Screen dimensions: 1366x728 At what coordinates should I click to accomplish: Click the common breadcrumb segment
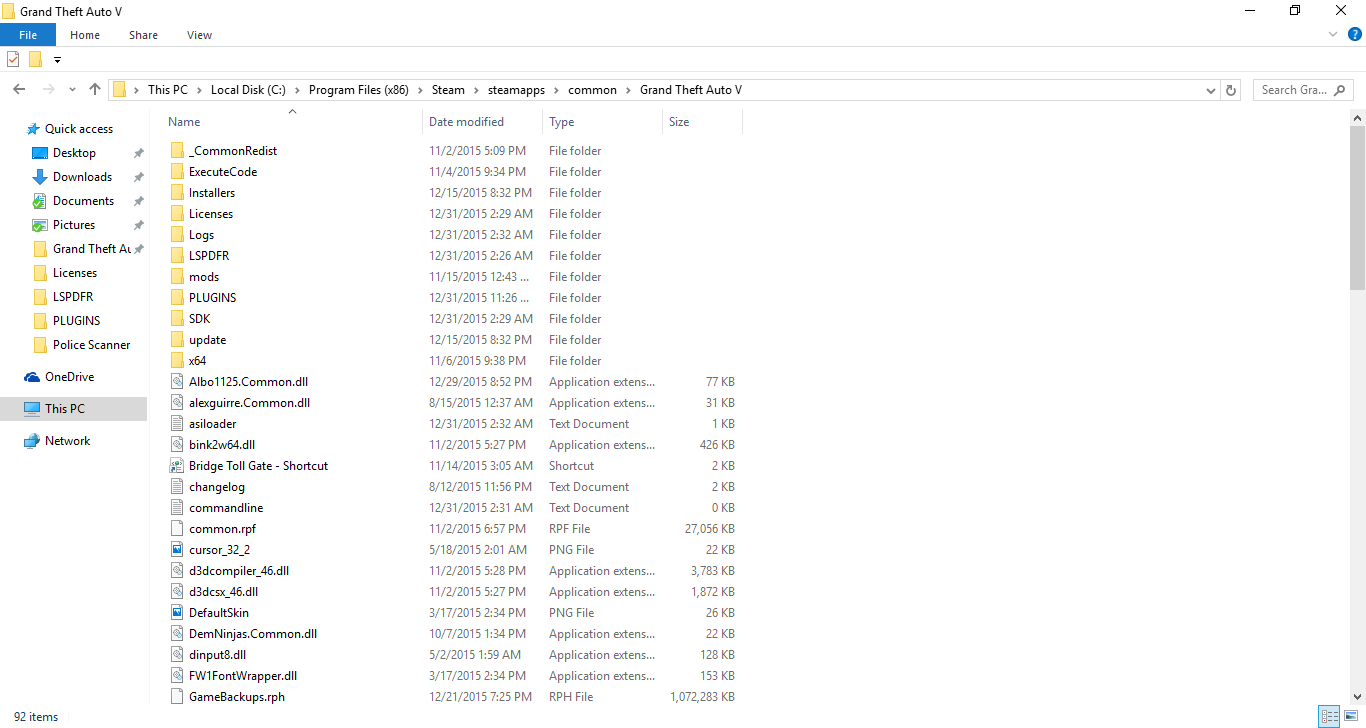(592, 90)
